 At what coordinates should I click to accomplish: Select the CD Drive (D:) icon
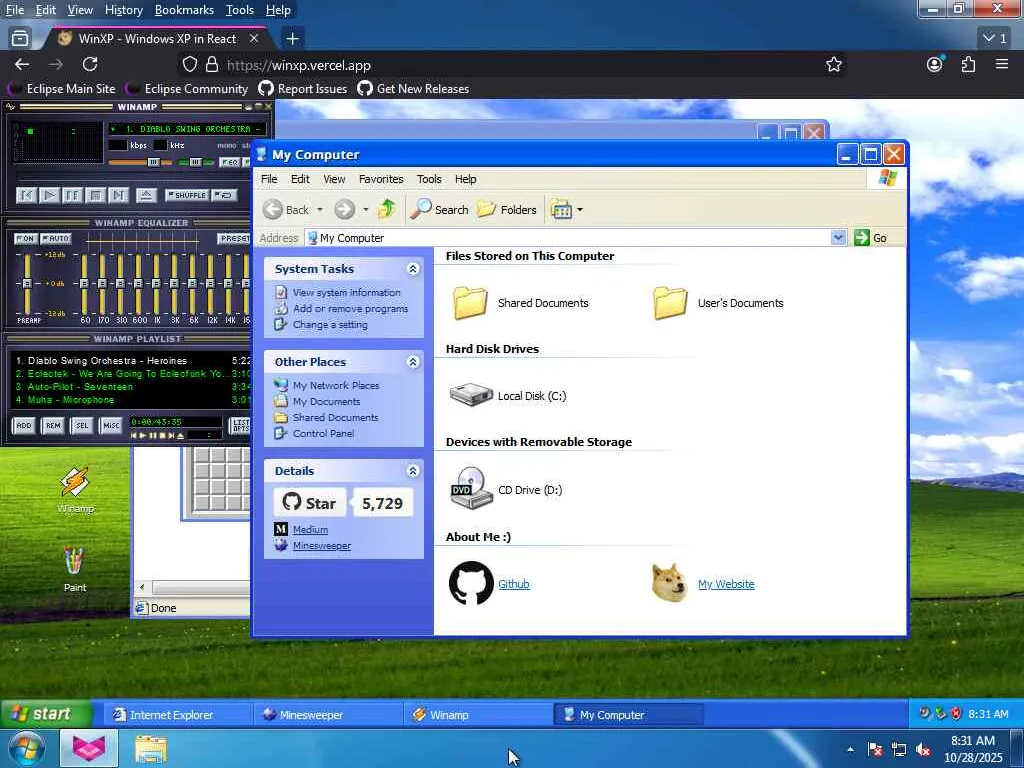click(x=471, y=488)
